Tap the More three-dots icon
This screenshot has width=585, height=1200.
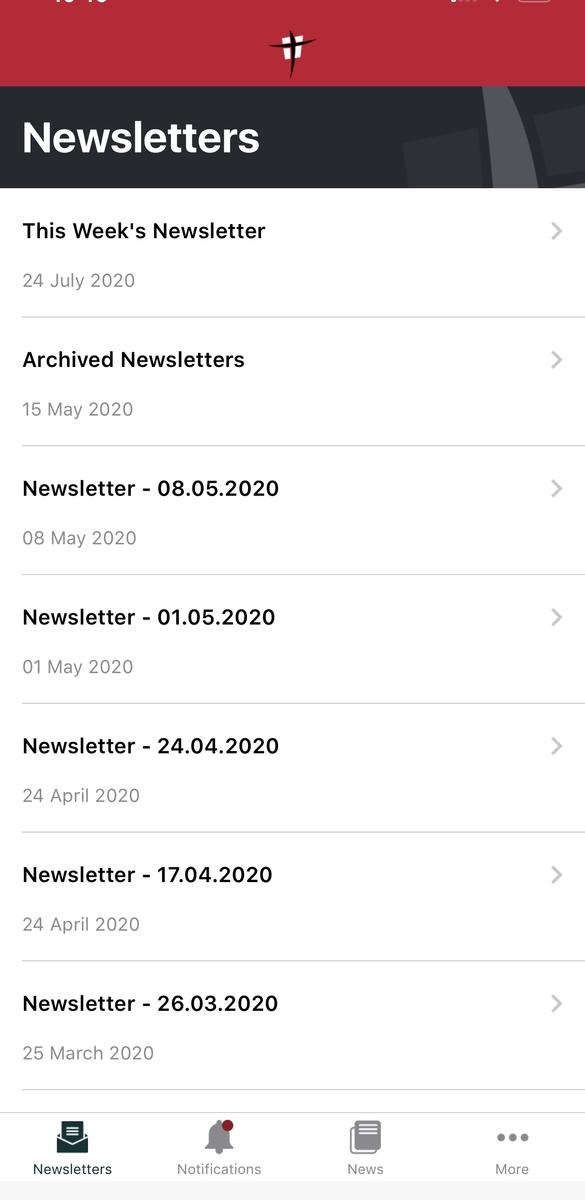click(x=512, y=1138)
